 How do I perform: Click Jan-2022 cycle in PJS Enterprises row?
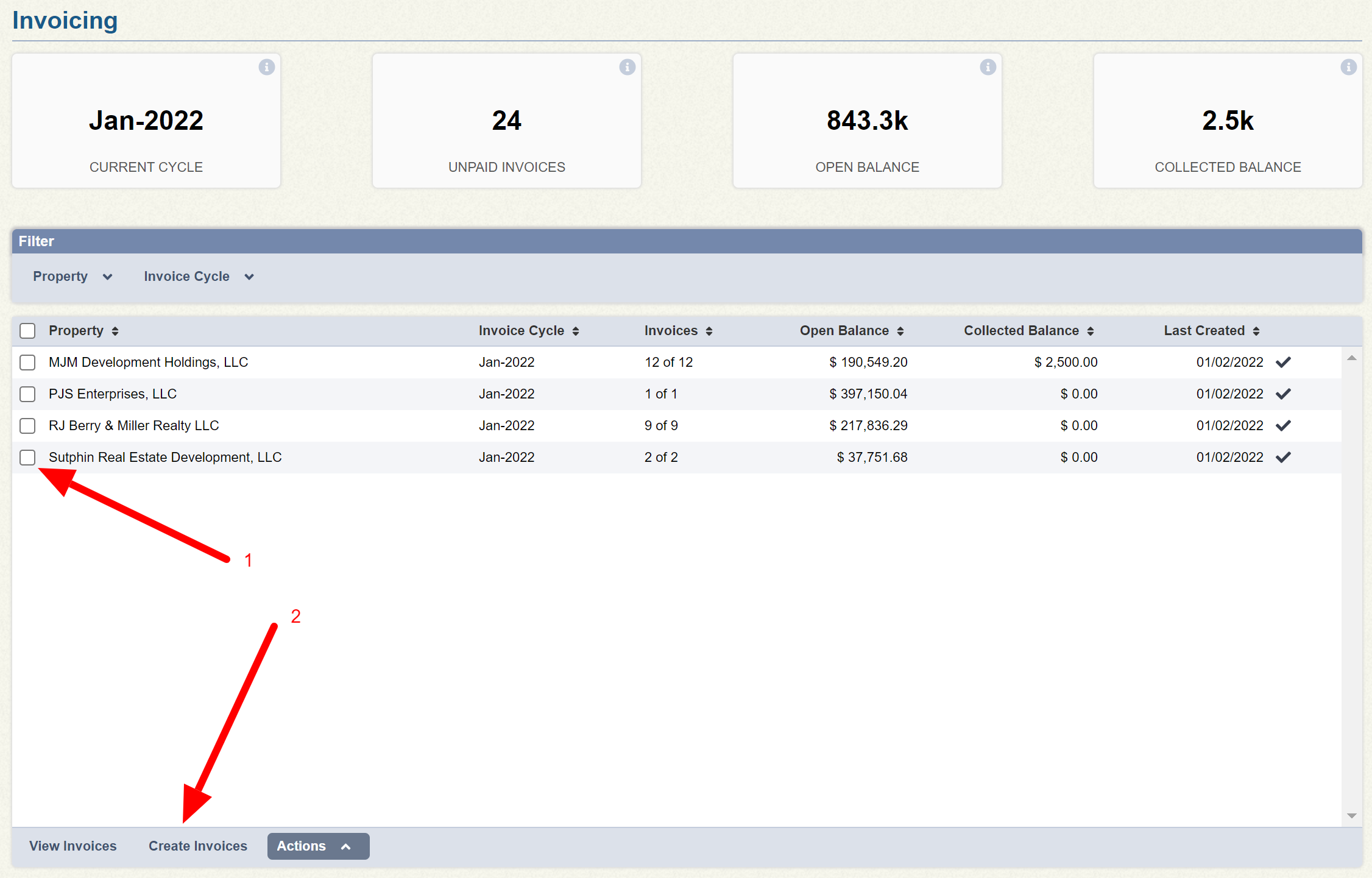(x=506, y=394)
